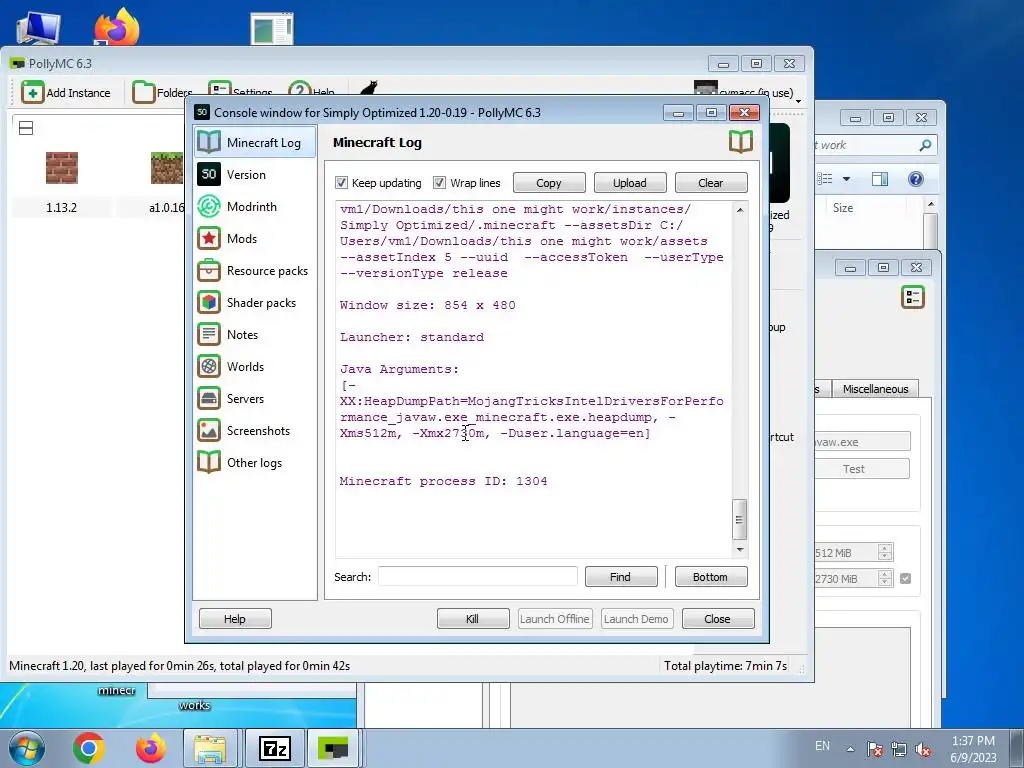Click the Find button
Screen dimensions: 1024x768
click(x=620, y=577)
